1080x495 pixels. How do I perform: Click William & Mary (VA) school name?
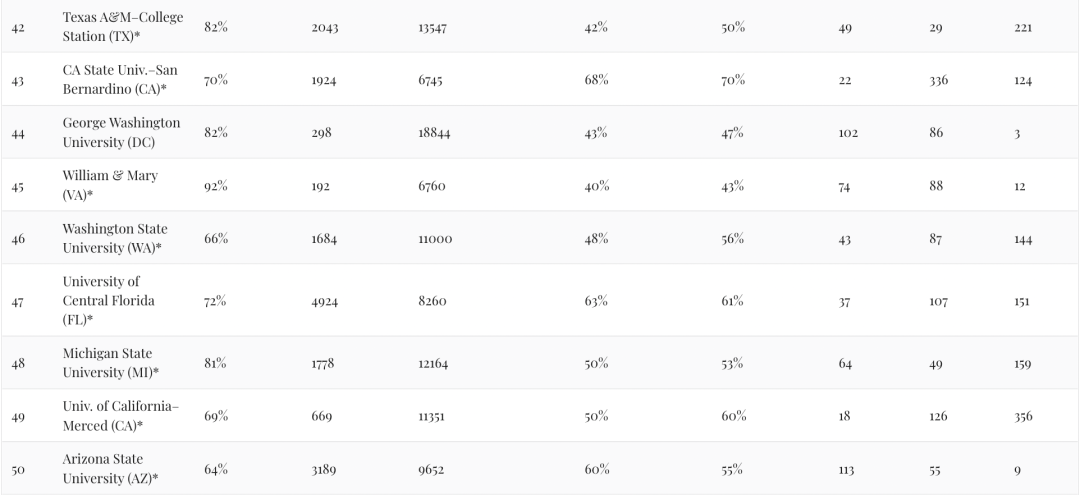(110, 186)
